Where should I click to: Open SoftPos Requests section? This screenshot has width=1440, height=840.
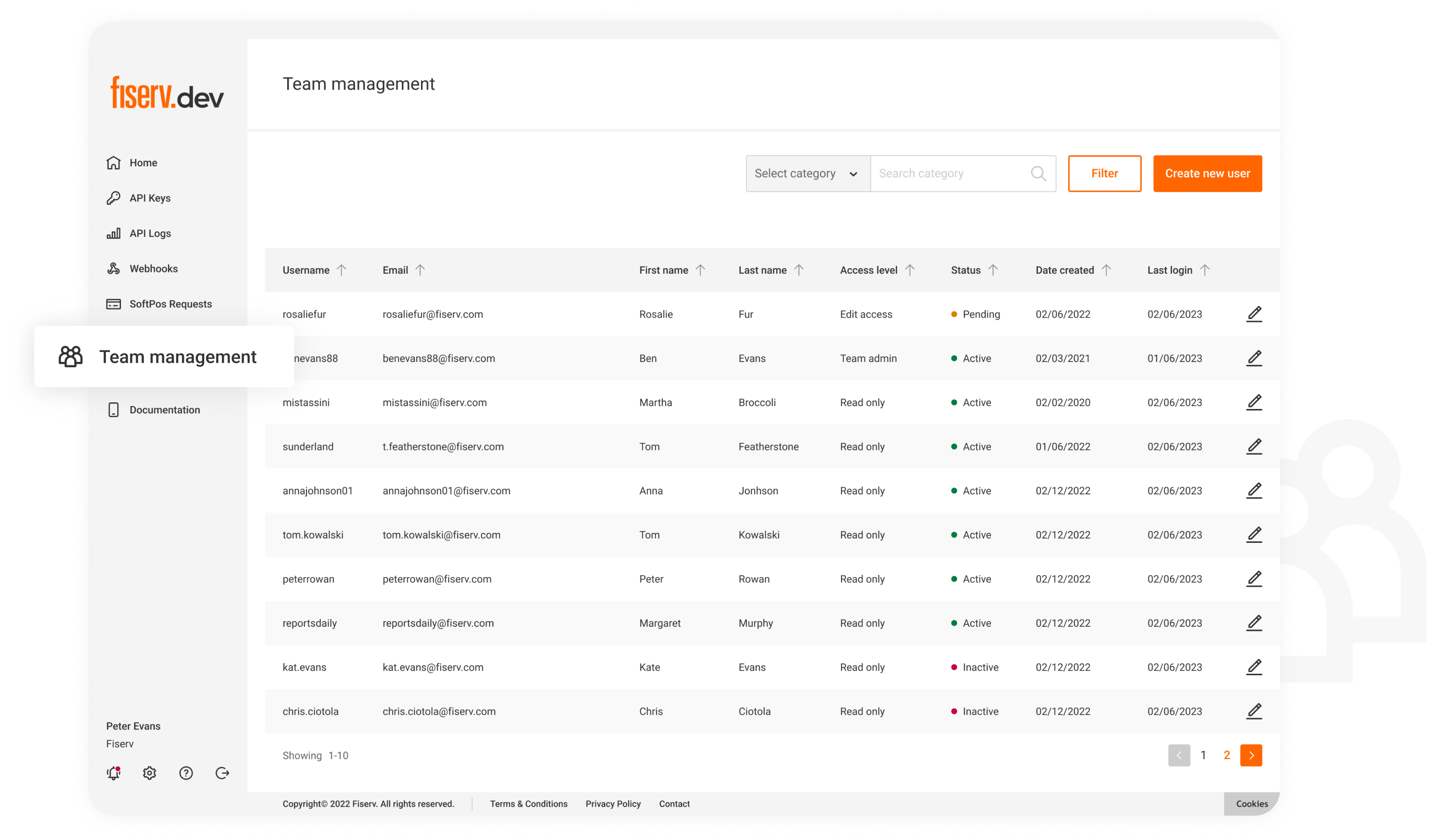(x=170, y=303)
